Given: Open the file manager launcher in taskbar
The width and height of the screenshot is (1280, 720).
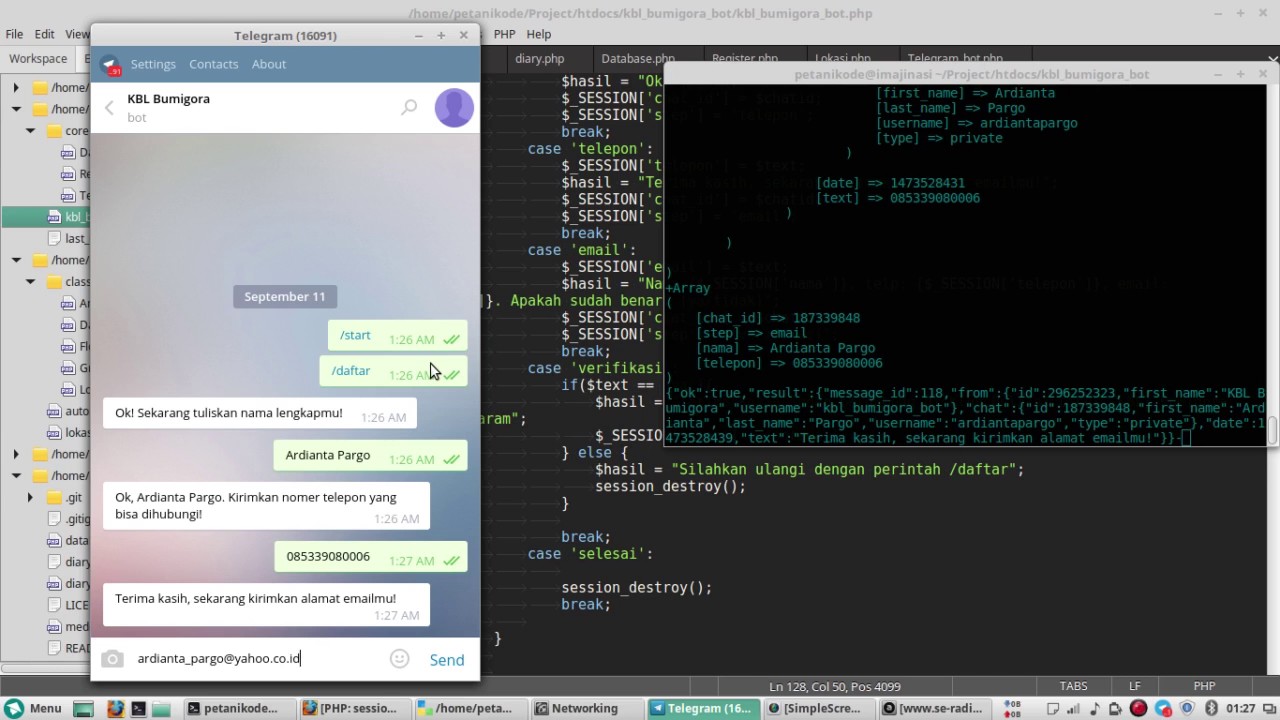Looking at the screenshot, I should coord(161,708).
